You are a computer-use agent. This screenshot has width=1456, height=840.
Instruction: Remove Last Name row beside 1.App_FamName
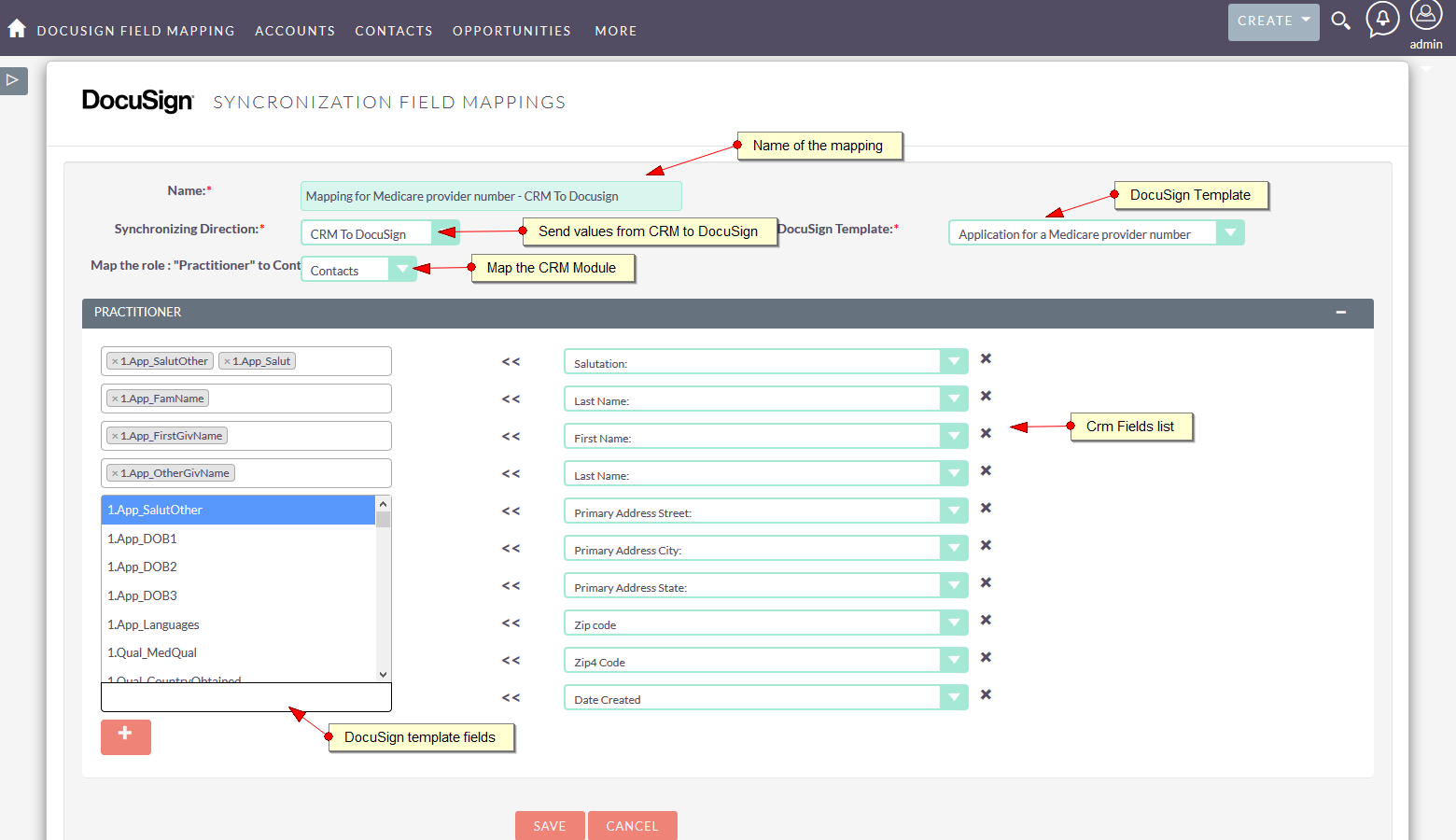[986, 396]
